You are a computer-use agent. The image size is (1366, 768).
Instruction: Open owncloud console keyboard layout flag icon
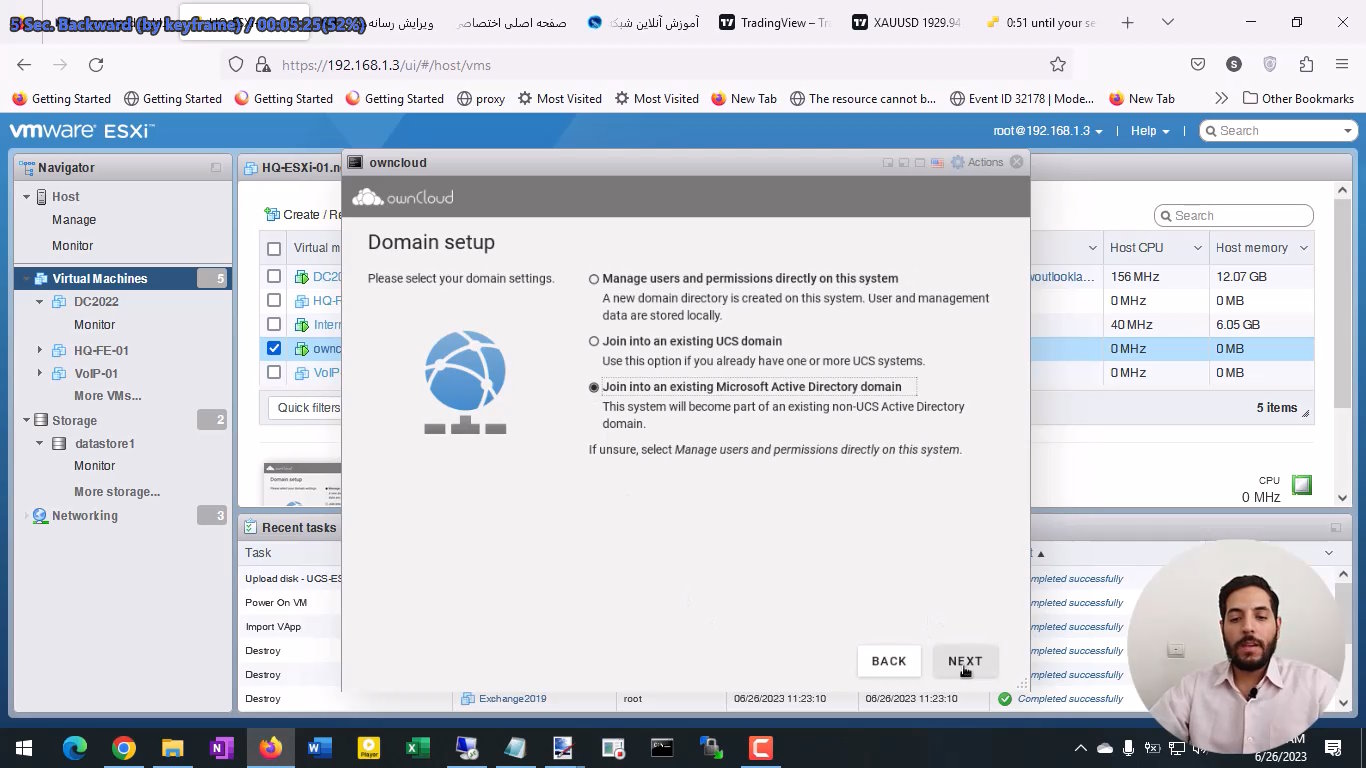click(x=937, y=162)
